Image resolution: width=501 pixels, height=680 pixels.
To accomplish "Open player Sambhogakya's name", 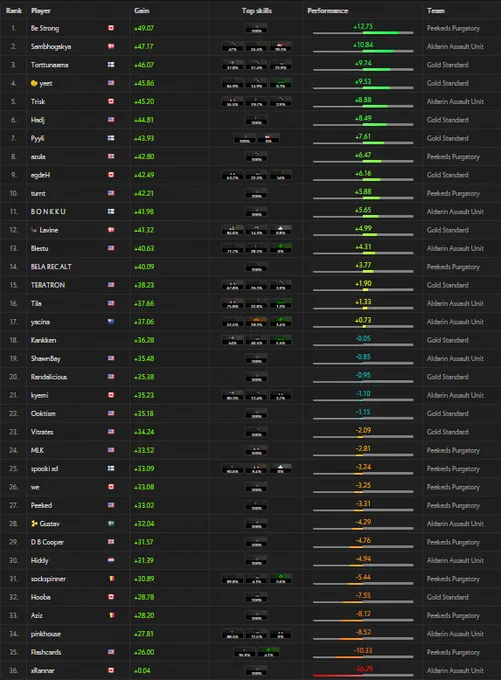I will pyautogui.click(x=51, y=46).
